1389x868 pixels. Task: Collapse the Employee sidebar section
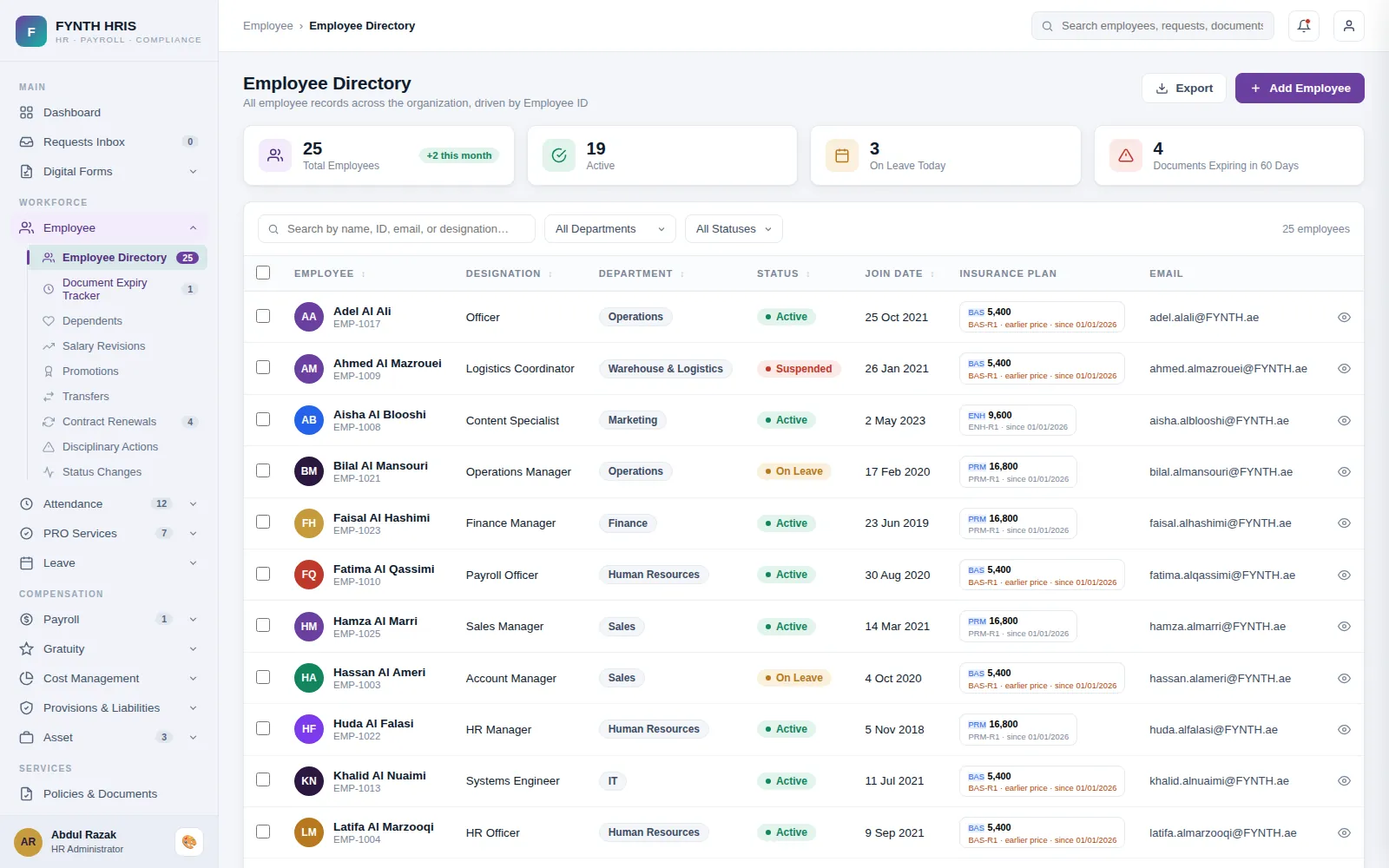[110, 228]
